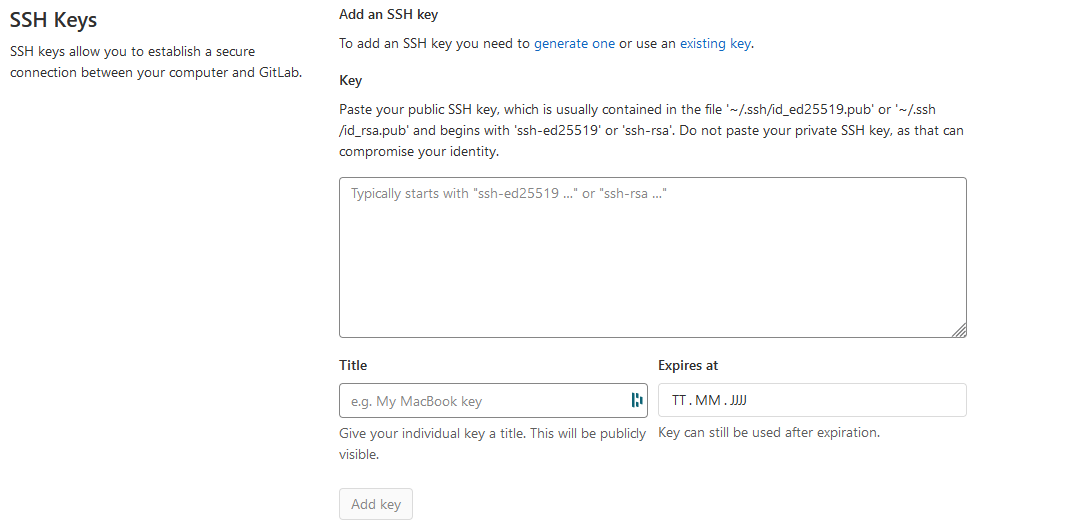The image size is (1067, 529).
Task: Select the JJJJ year segment of expiry date
Action: 738,400
